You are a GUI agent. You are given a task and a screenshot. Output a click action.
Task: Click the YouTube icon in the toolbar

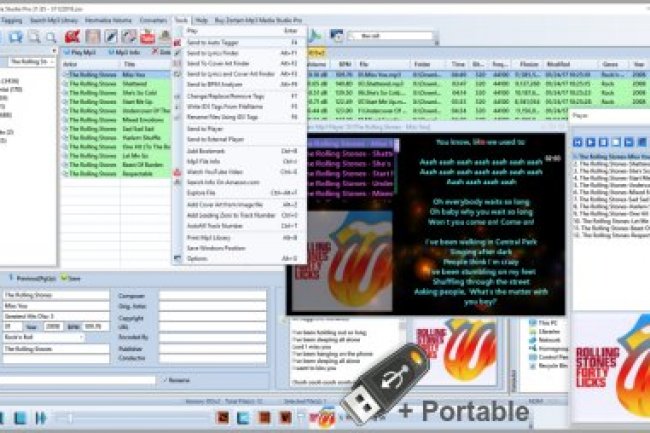pyautogui.click(x=147, y=37)
